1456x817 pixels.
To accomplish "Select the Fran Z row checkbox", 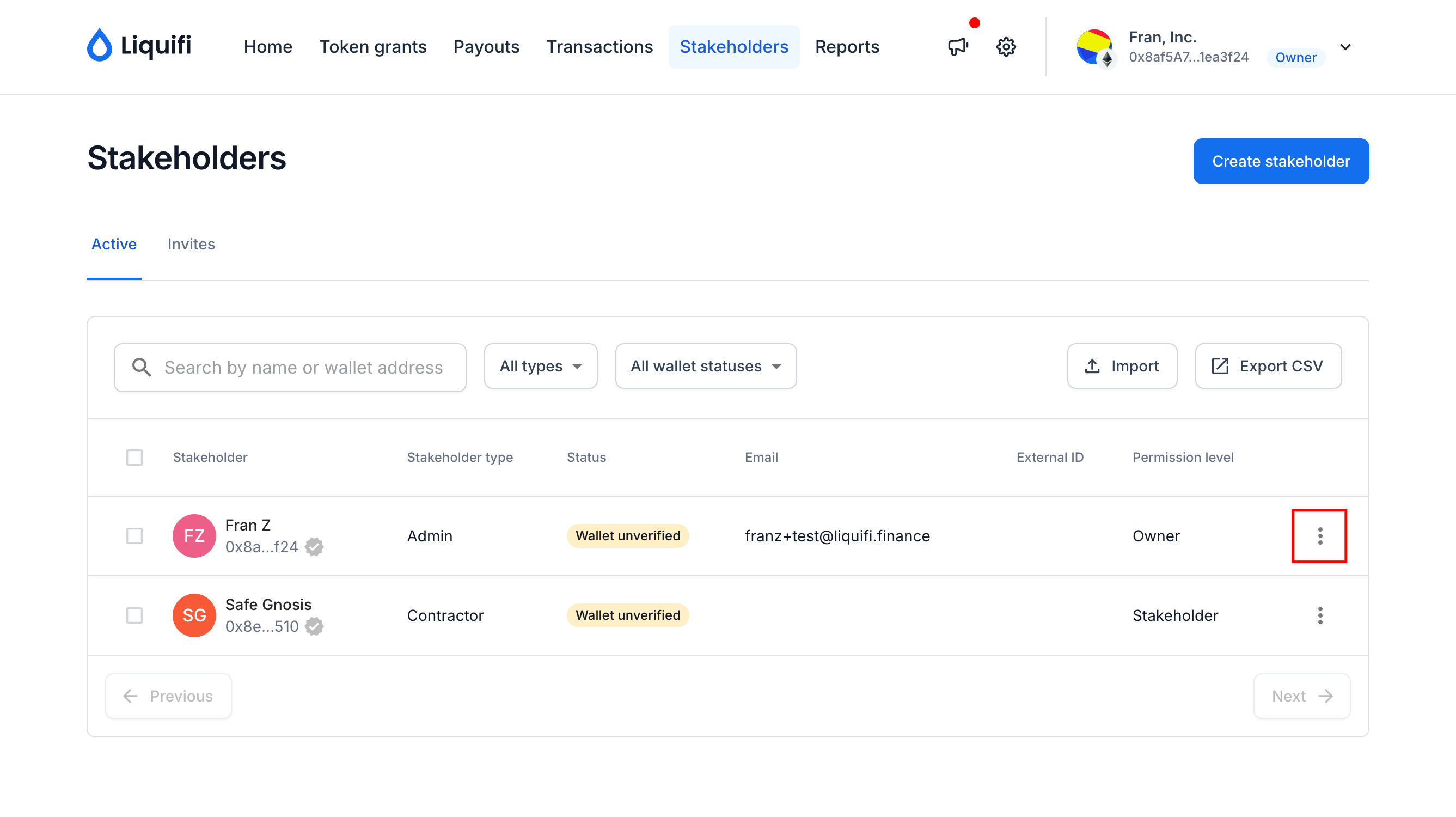I will [x=134, y=536].
